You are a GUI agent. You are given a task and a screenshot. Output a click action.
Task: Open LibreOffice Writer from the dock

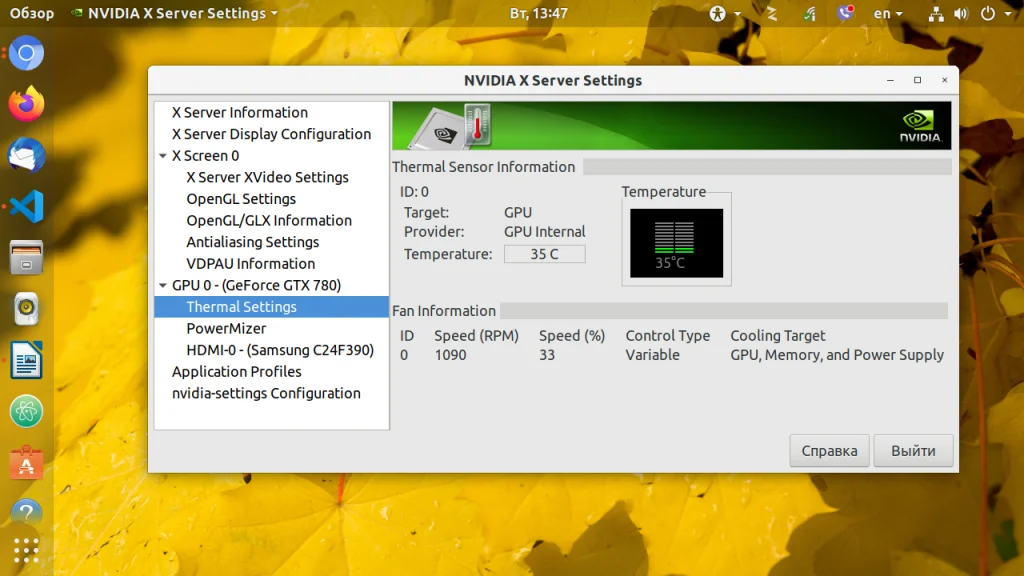tap(27, 360)
